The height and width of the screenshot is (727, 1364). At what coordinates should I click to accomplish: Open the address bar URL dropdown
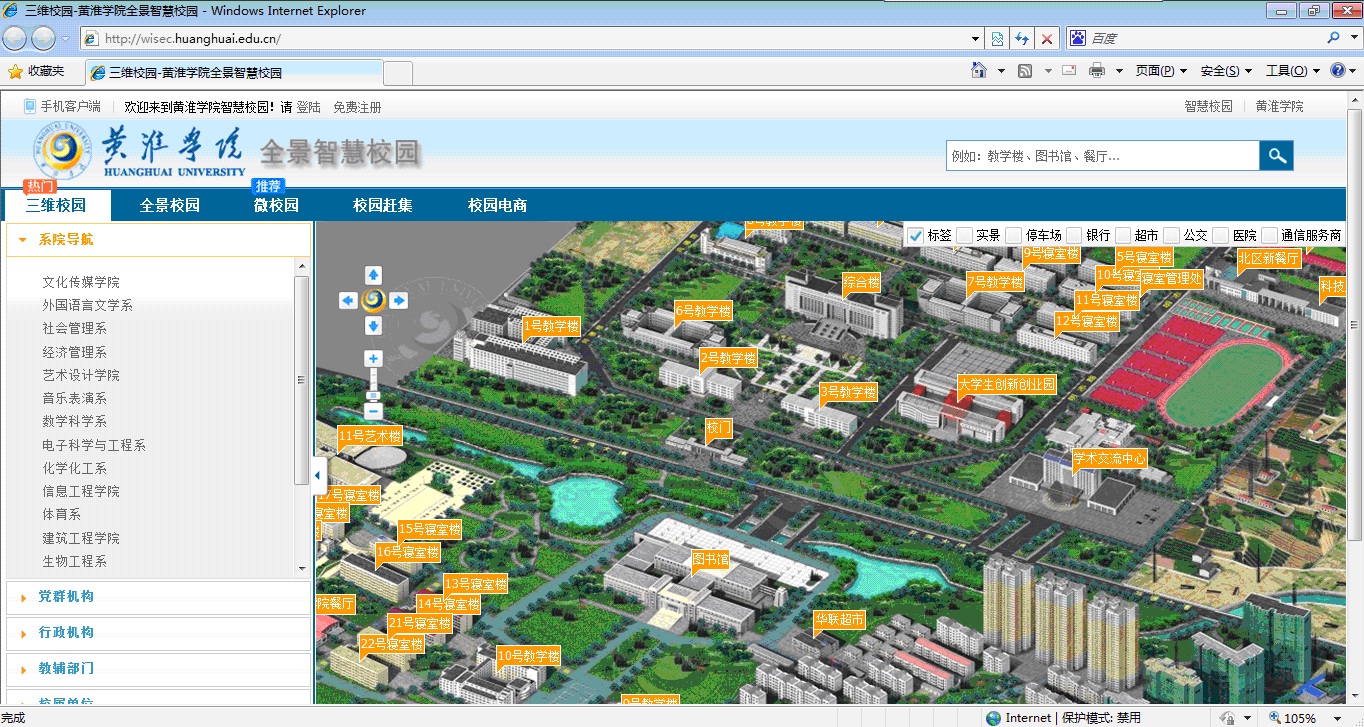pos(976,38)
